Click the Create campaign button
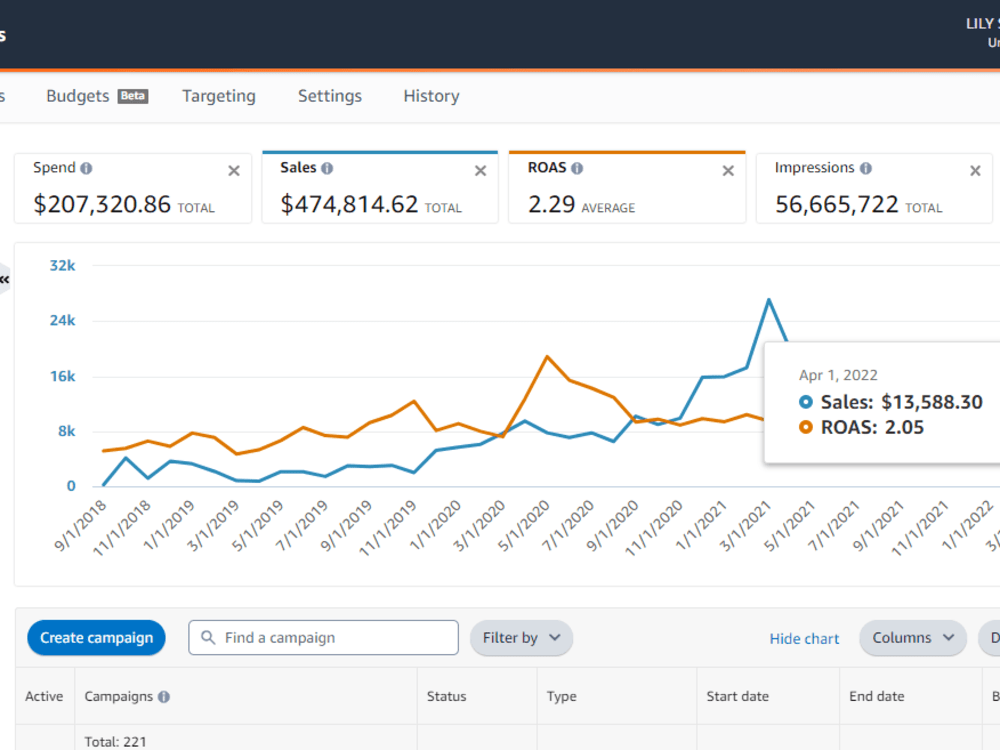The width and height of the screenshot is (1000, 750). pyautogui.click(x=96, y=638)
